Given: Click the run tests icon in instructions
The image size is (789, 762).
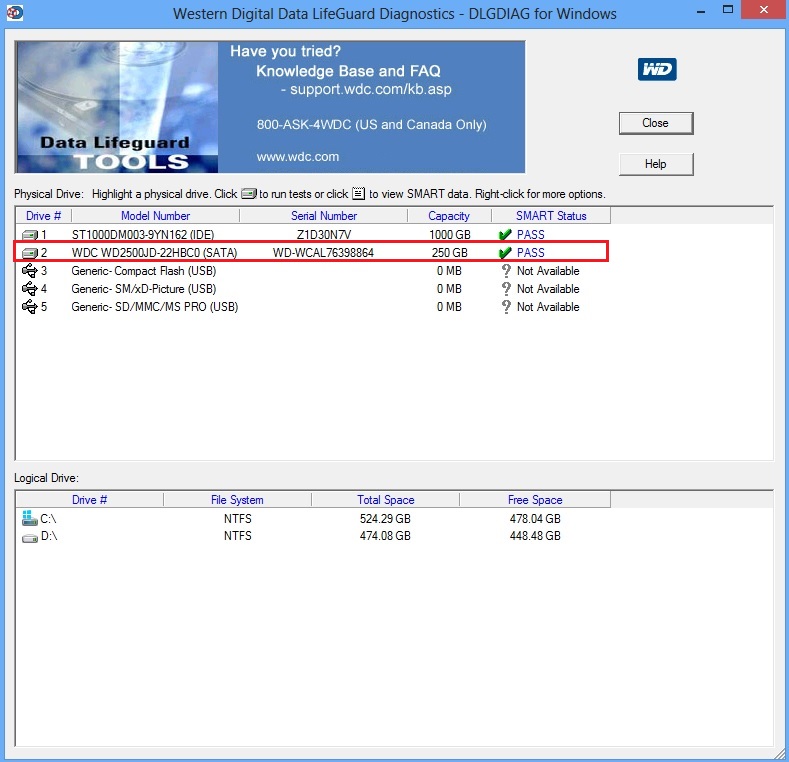Looking at the screenshot, I should click(249, 194).
